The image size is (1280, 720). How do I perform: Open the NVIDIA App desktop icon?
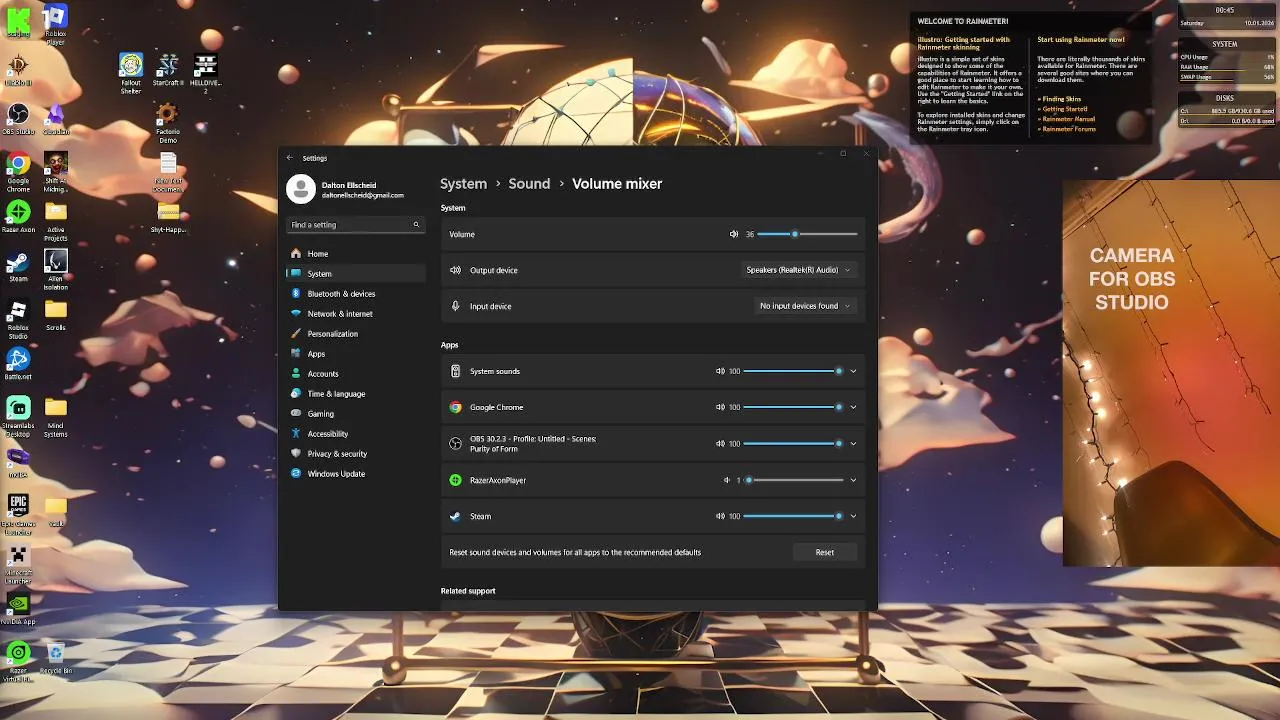18,608
